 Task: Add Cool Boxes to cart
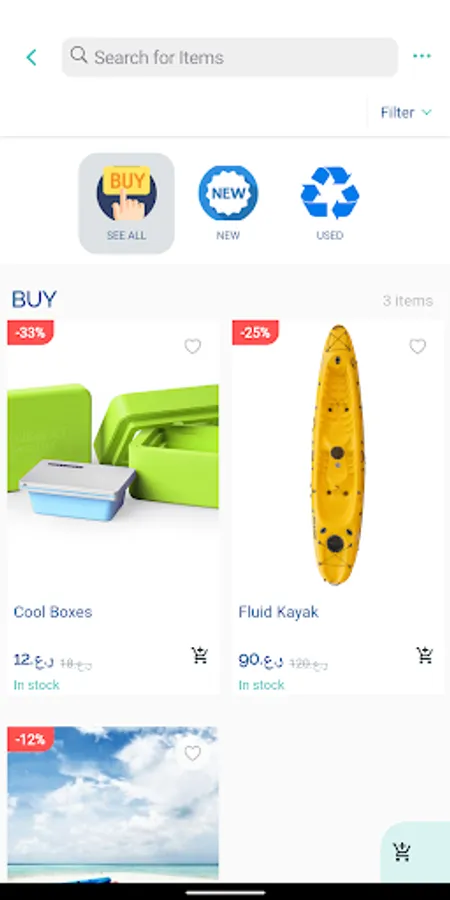click(200, 655)
